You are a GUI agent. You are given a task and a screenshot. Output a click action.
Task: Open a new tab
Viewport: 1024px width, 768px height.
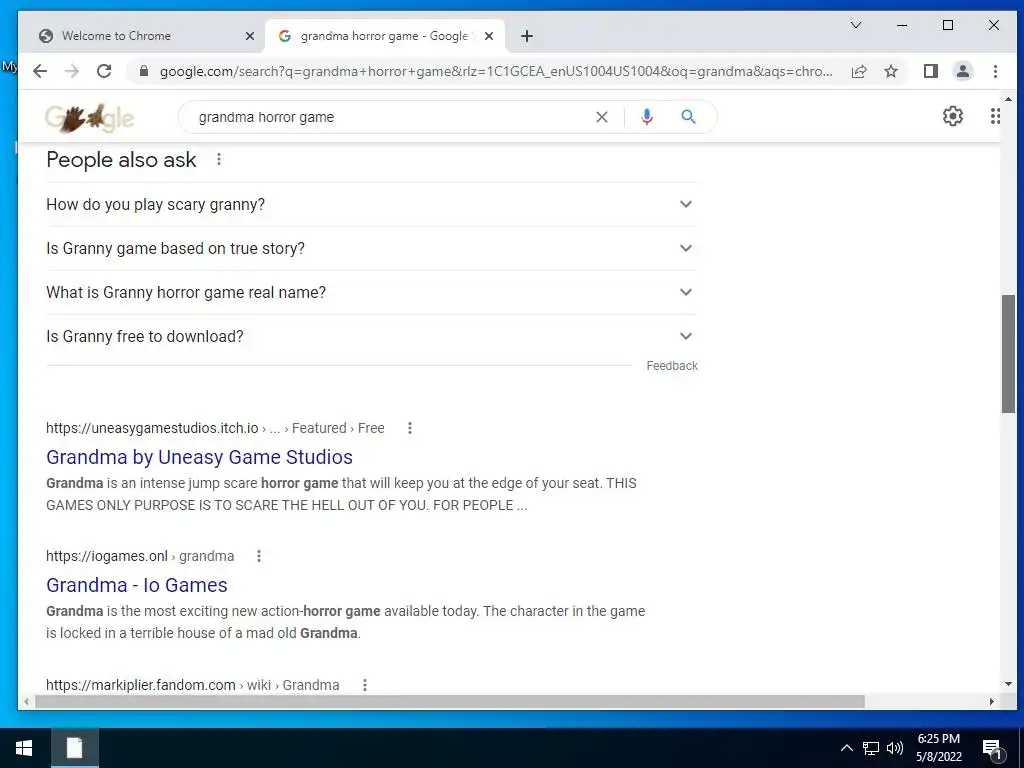pos(527,37)
